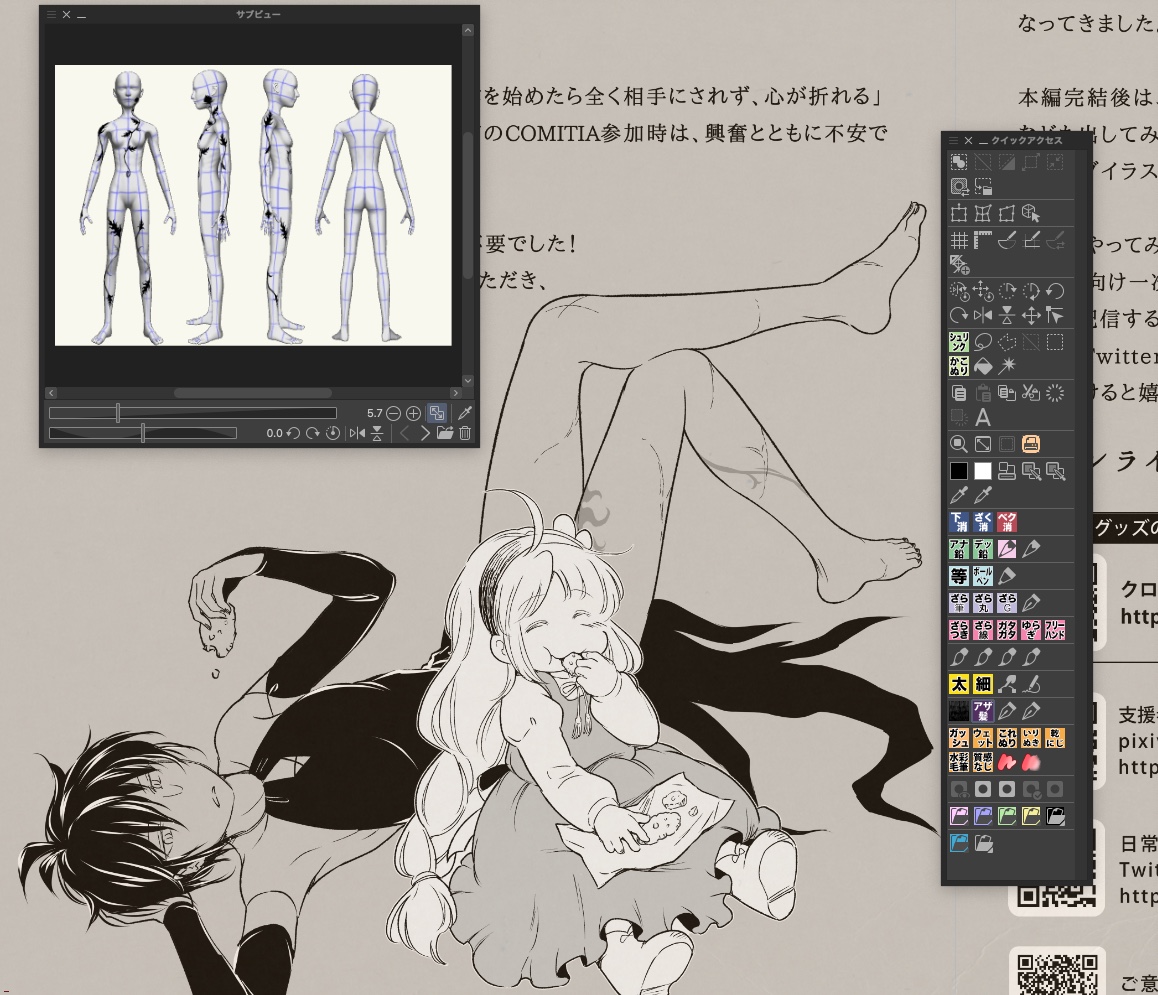Click the Free Transform icon
This screenshot has width=1158, height=995.
click(1007, 213)
